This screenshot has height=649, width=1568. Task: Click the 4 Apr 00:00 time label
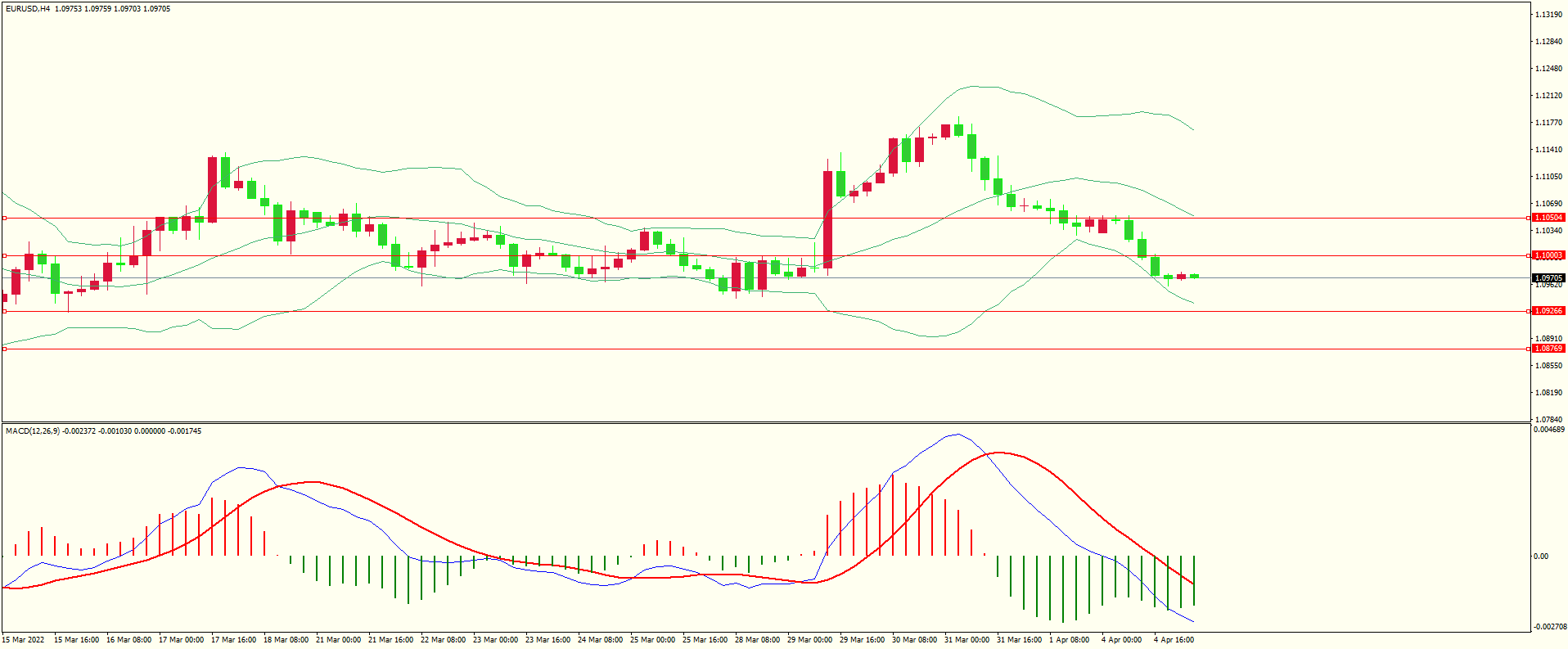click(1121, 640)
